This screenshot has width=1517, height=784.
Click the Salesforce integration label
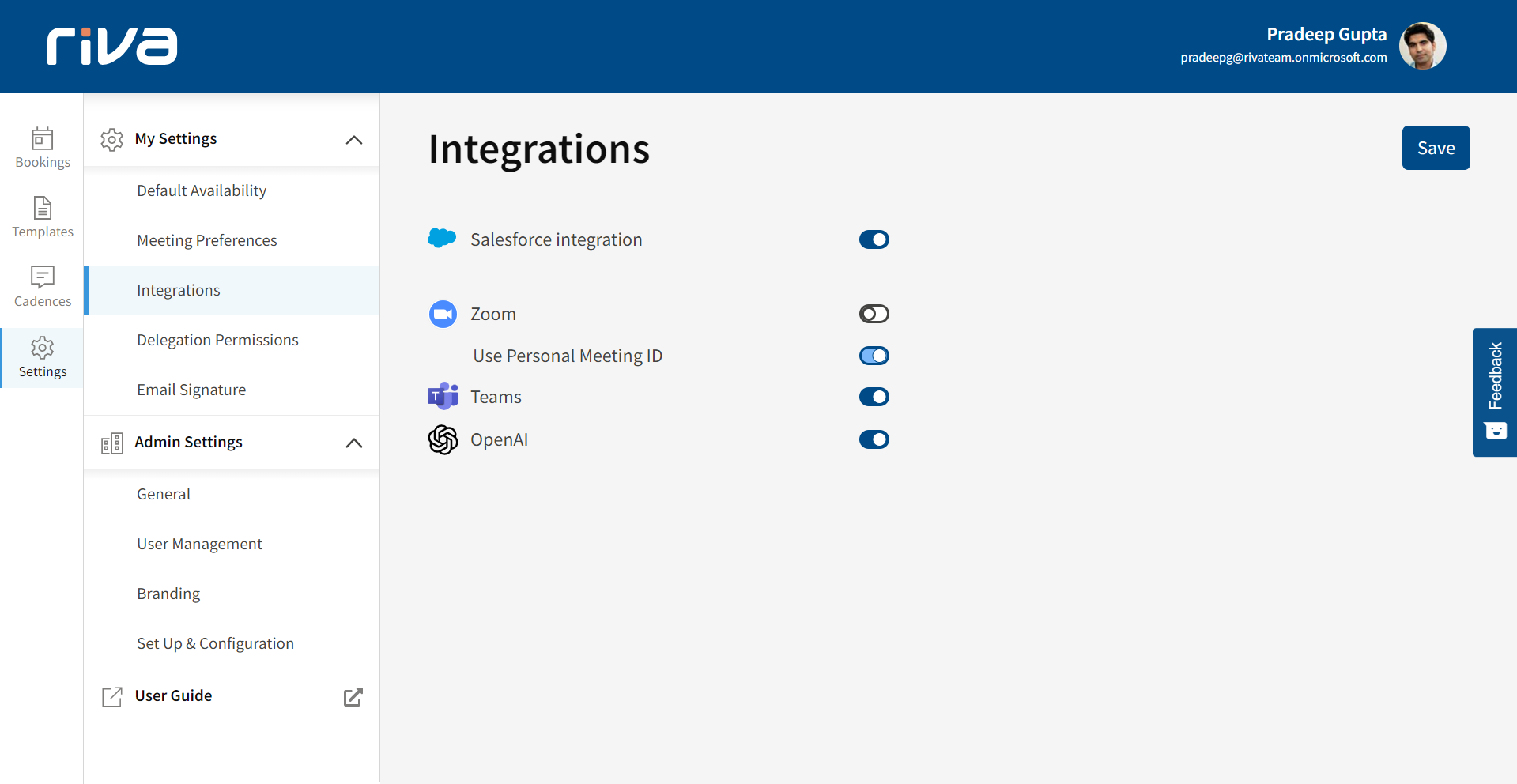coord(557,239)
